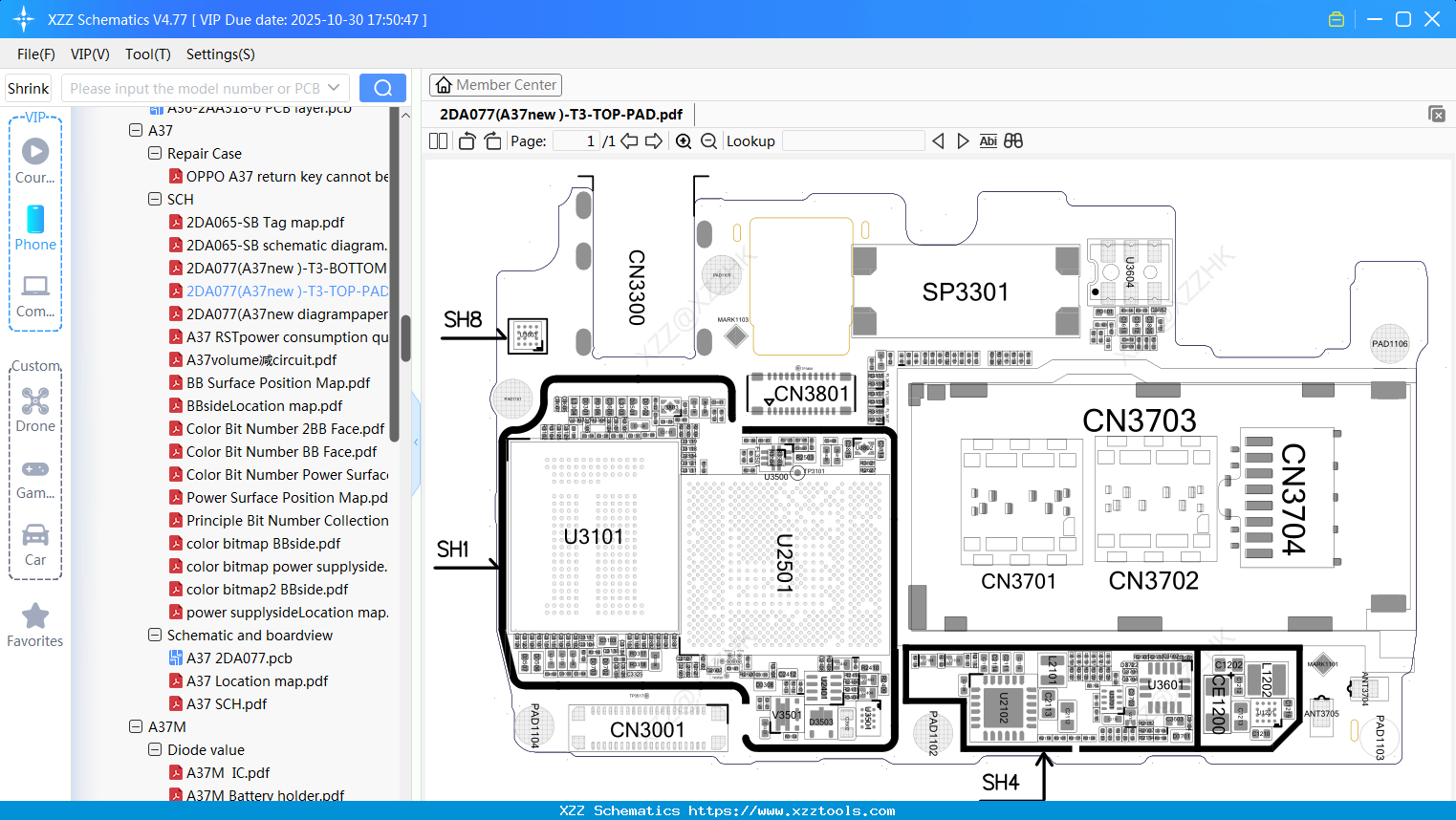The width and height of the screenshot is (1456, 820).
Task: Click the Lookup text field
Action: tap(853, 140)
